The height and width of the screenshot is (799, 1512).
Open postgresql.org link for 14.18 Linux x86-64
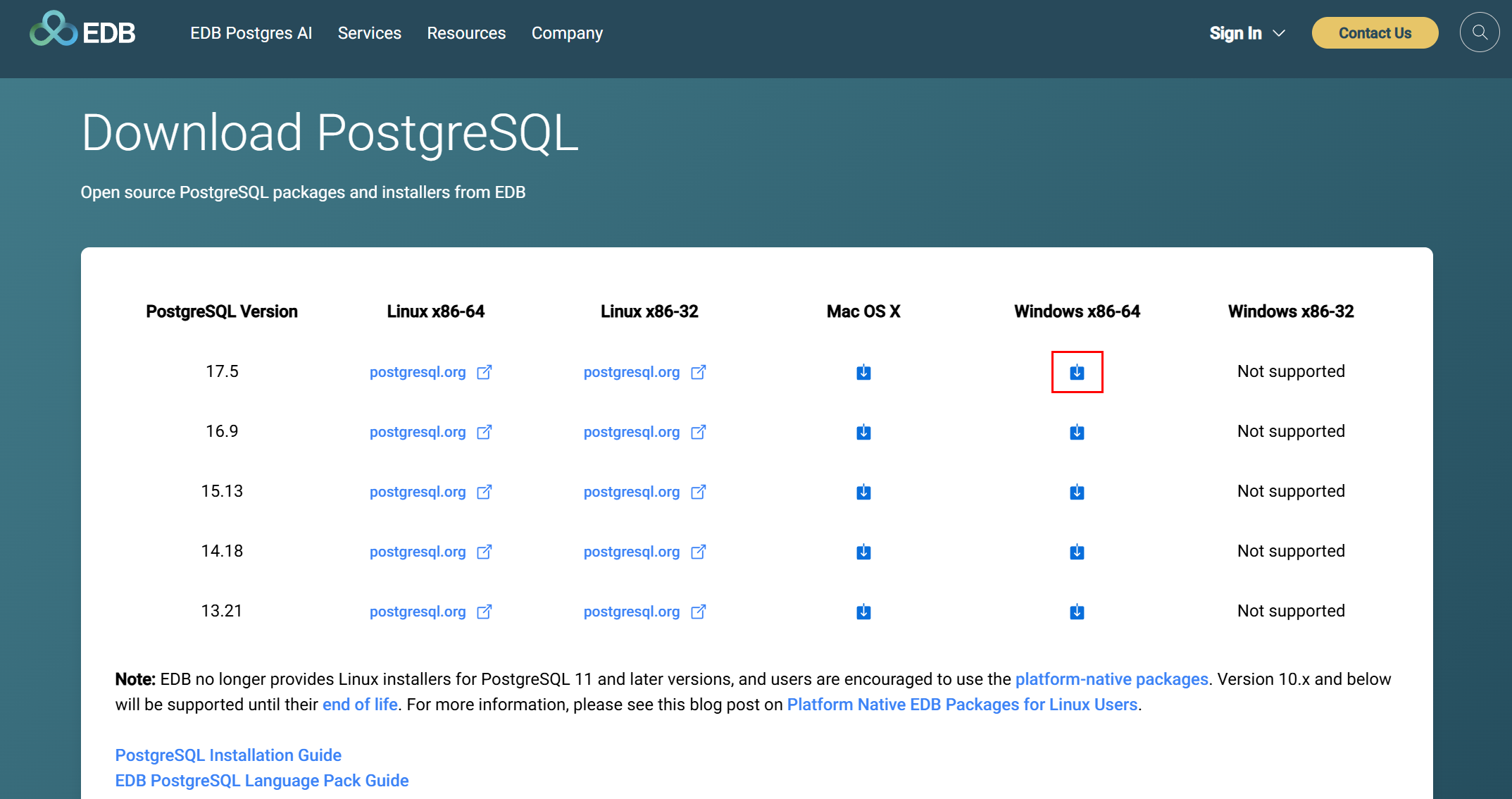click(x=430, y=552)
